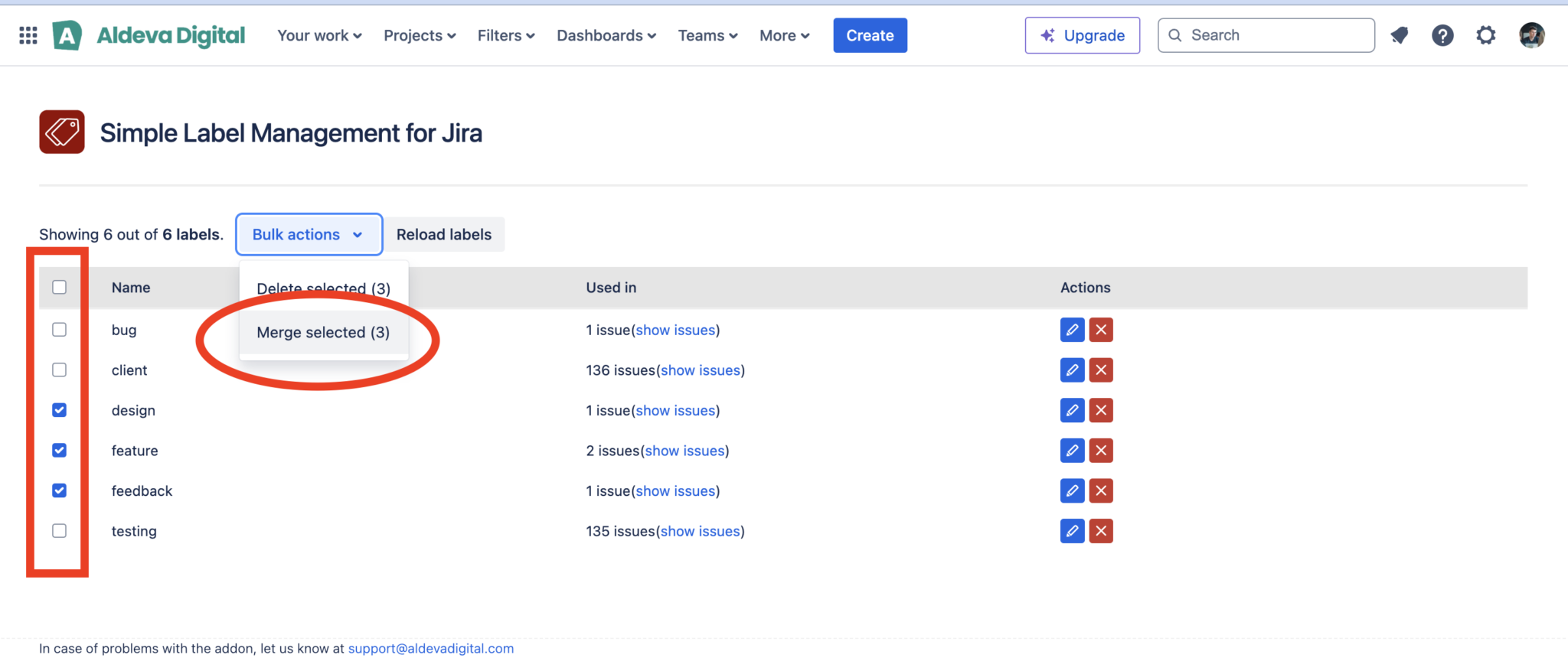Check the testing label checkbox
The image size is (1568, 671).
[x=59, y=531]
